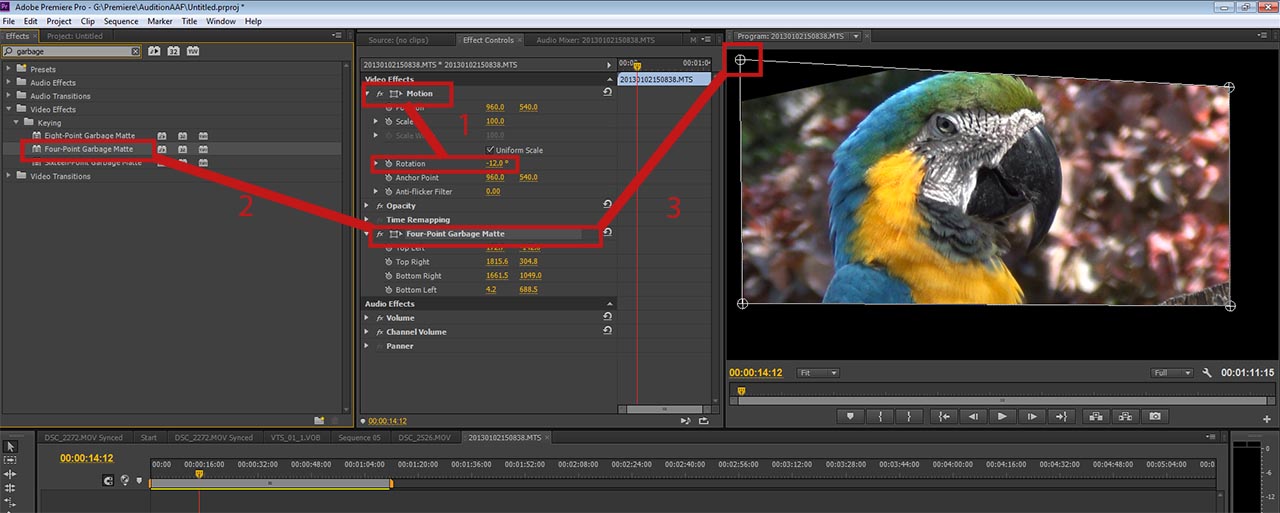Expand the Presets folder
The height and width of the screenshot is (513, 1280).
point(9,69)
